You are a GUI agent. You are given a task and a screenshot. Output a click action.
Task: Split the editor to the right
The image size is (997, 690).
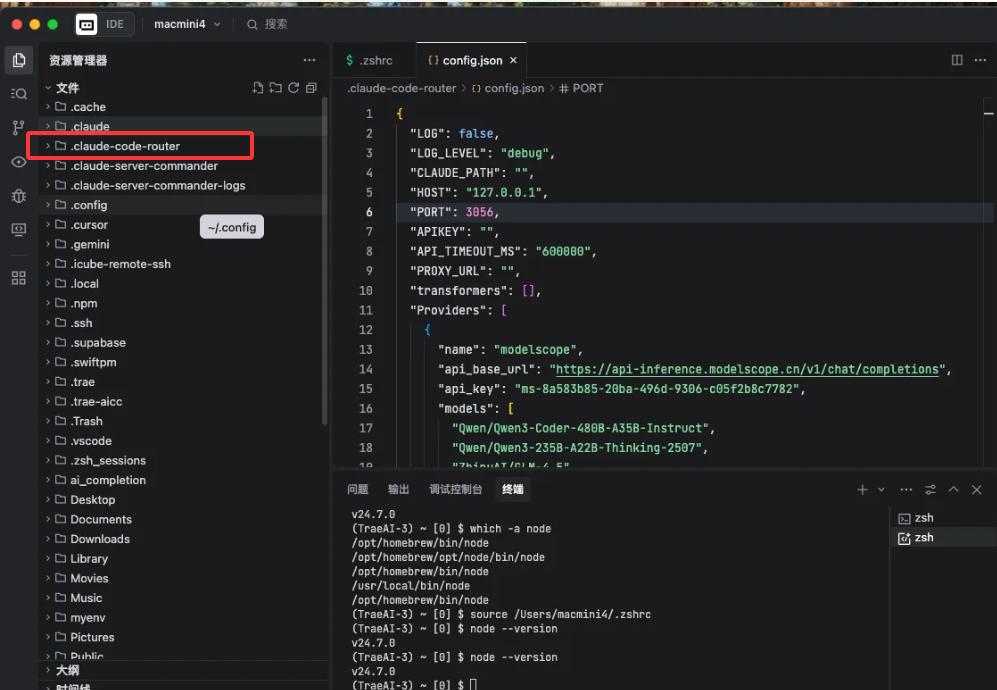[957, 60]
